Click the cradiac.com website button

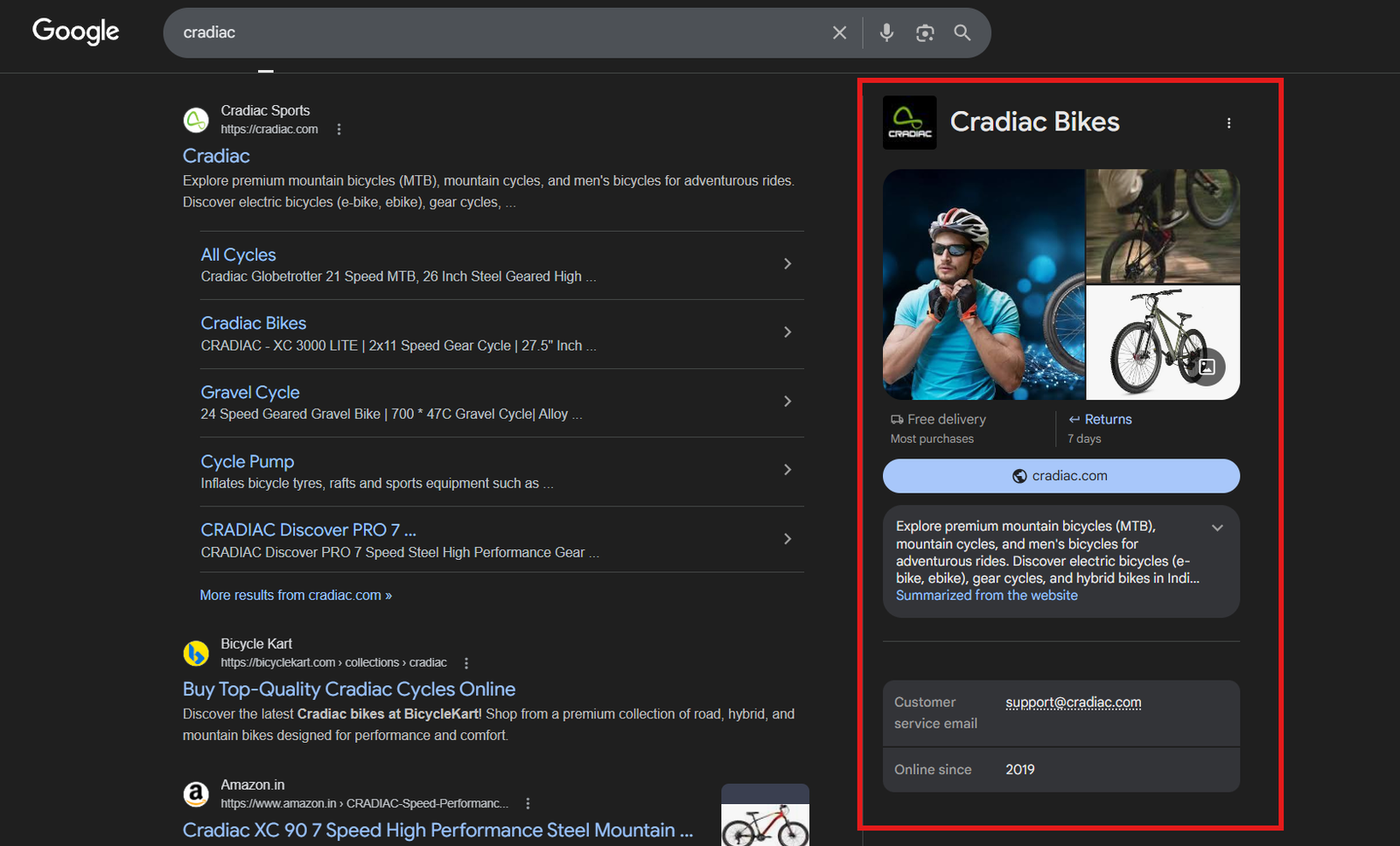[x=1060, y=476]
